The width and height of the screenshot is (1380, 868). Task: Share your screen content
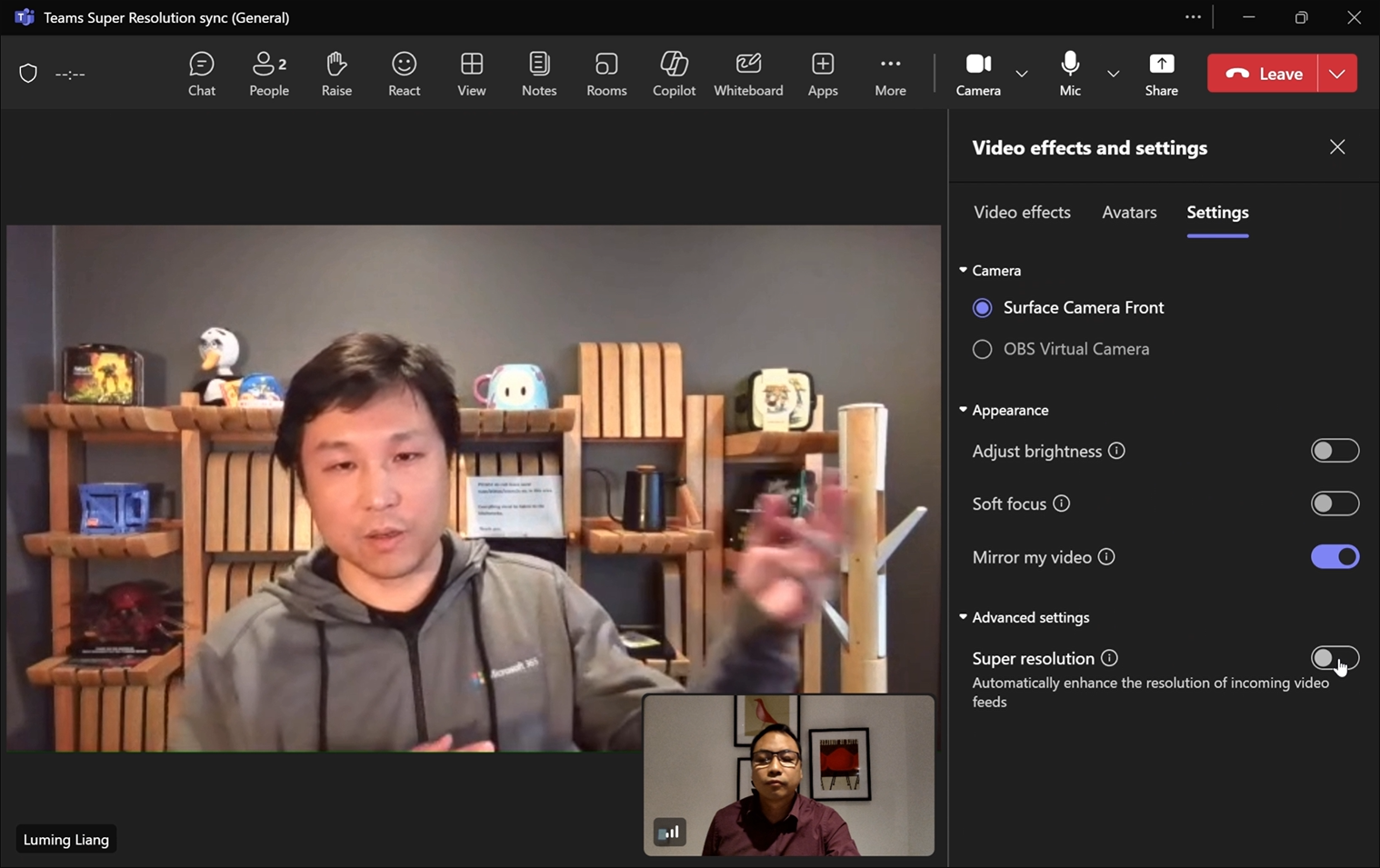click(1161, 74)
